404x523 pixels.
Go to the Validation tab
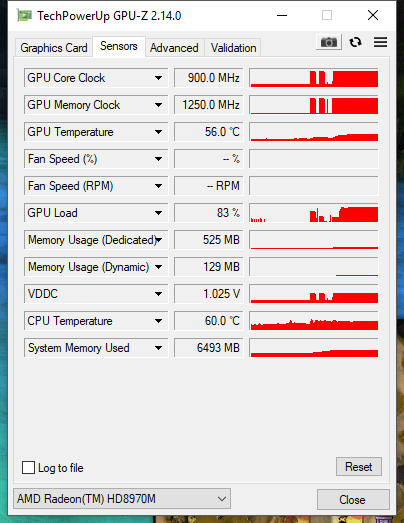point(234,48)
